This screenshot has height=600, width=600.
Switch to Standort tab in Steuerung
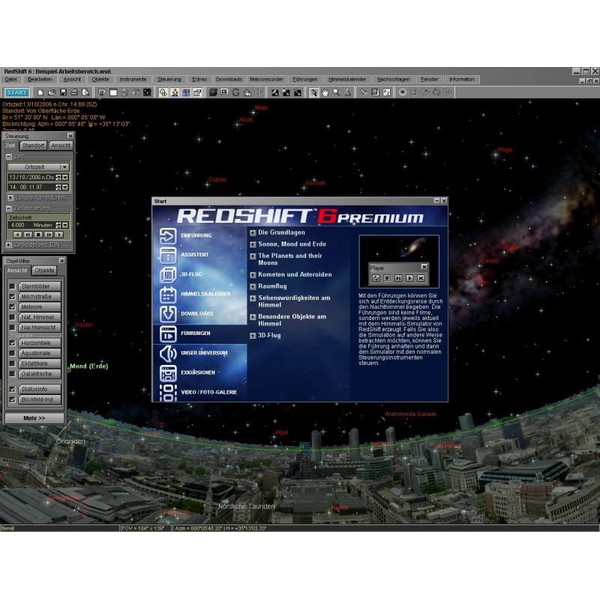pyautogui.click(x=34, y=145)
